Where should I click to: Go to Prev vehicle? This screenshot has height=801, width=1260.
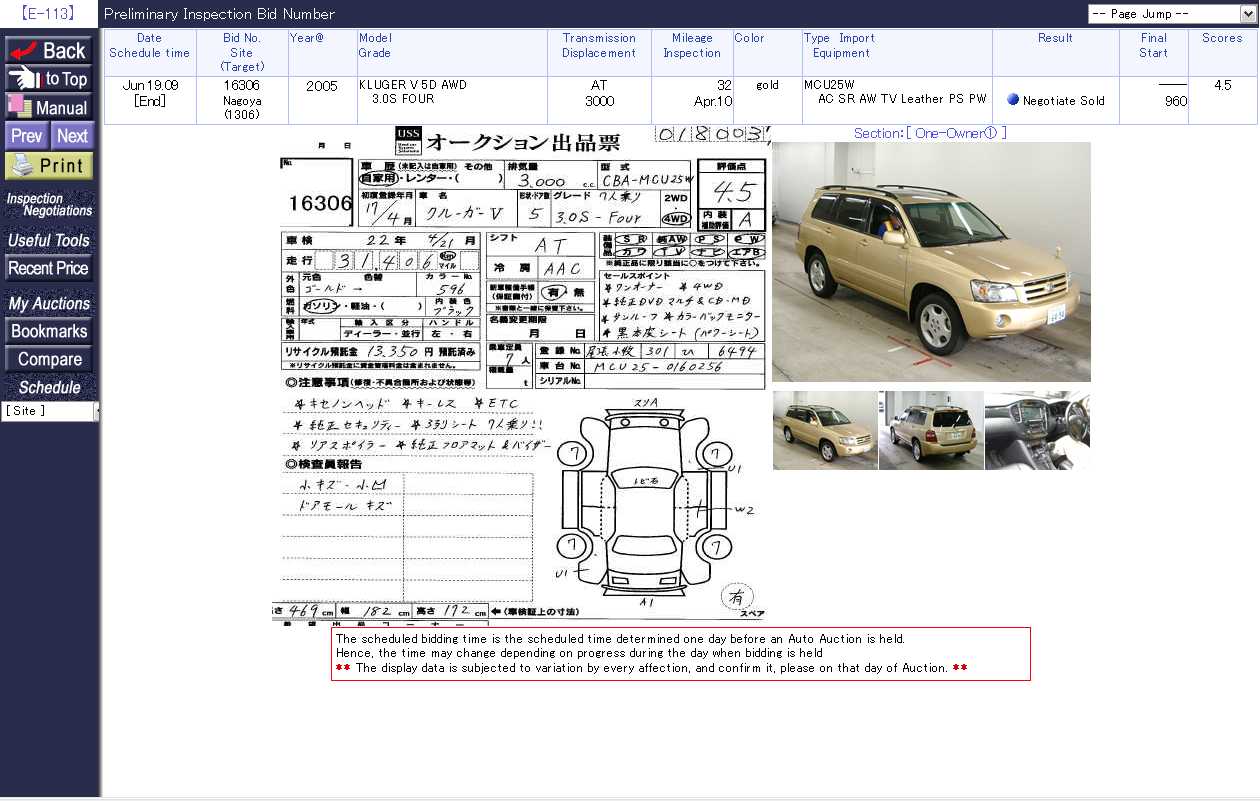coord(27,136)
